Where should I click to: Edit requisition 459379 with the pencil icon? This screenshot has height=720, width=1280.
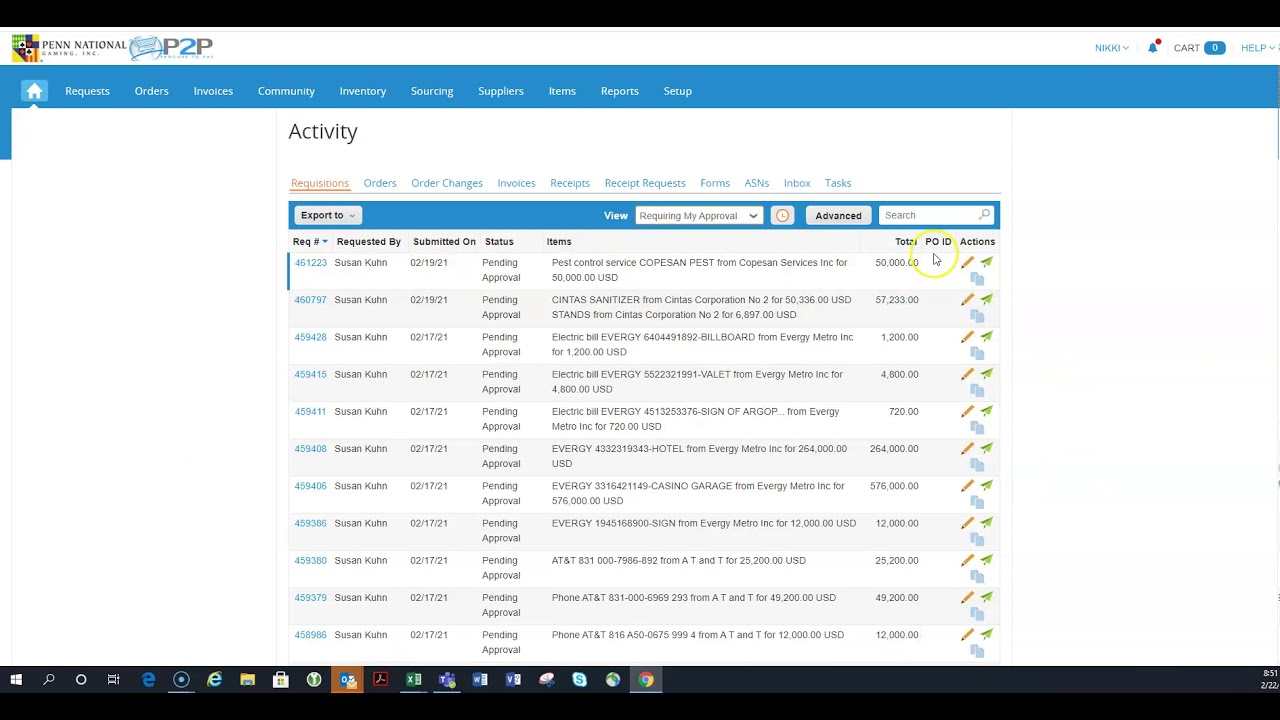coord(967,598)
